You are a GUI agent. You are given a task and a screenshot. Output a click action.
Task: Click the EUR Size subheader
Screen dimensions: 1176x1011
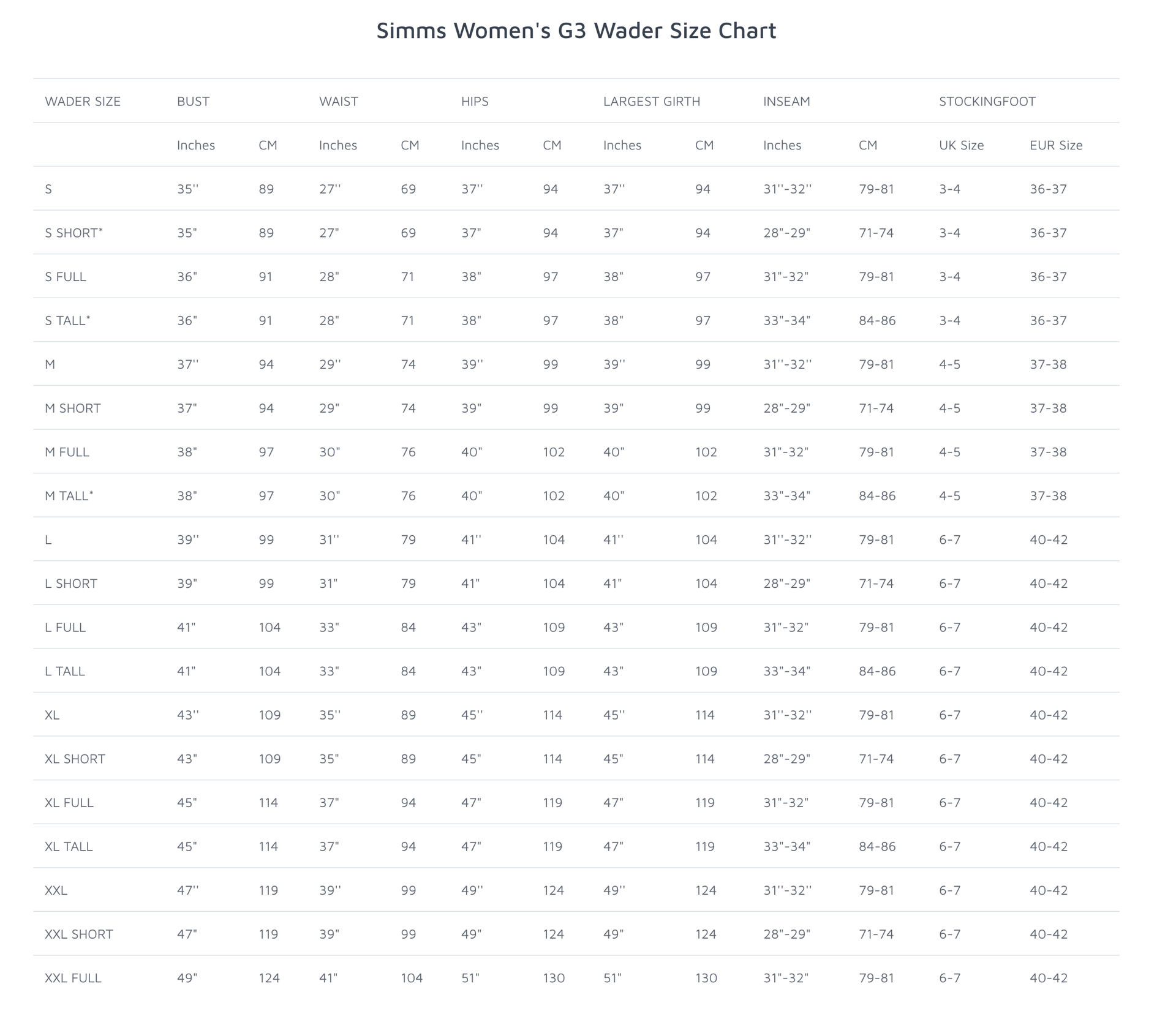point(1056,145)
